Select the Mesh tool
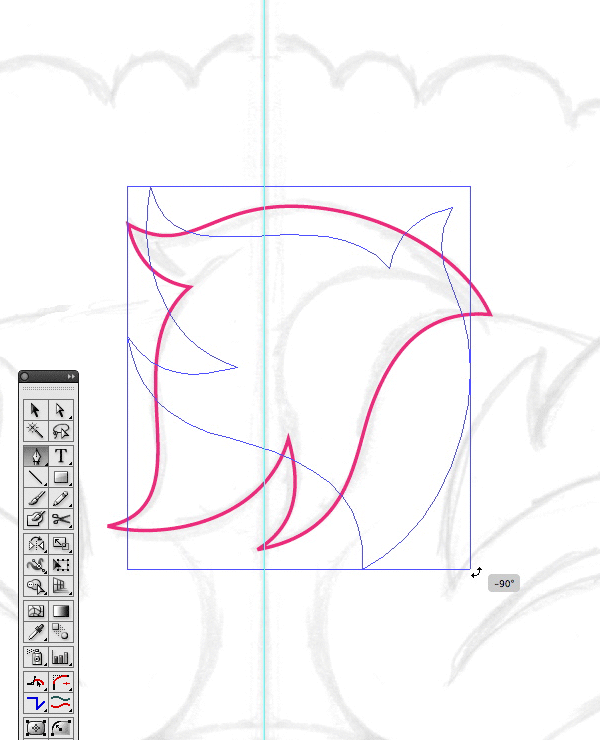This screenshot has width=600, height=740. point(36,611)
